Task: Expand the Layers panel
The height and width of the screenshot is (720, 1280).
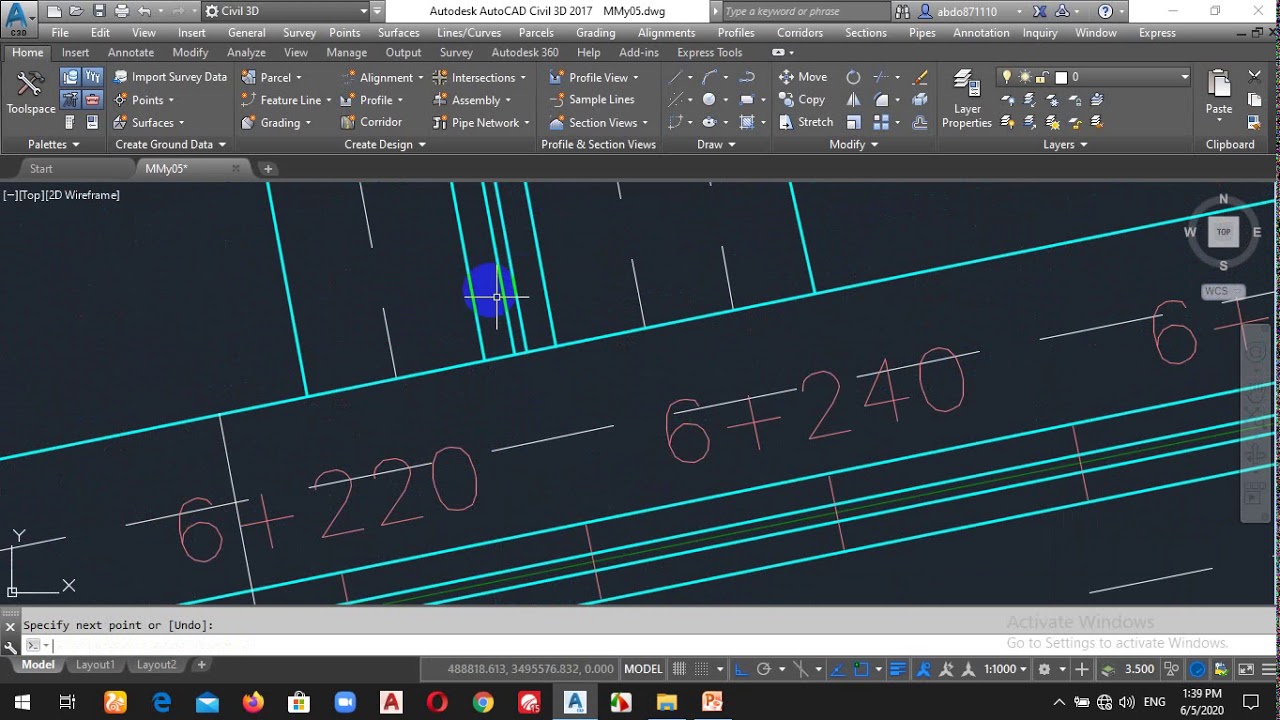Action: (1064, 145)
